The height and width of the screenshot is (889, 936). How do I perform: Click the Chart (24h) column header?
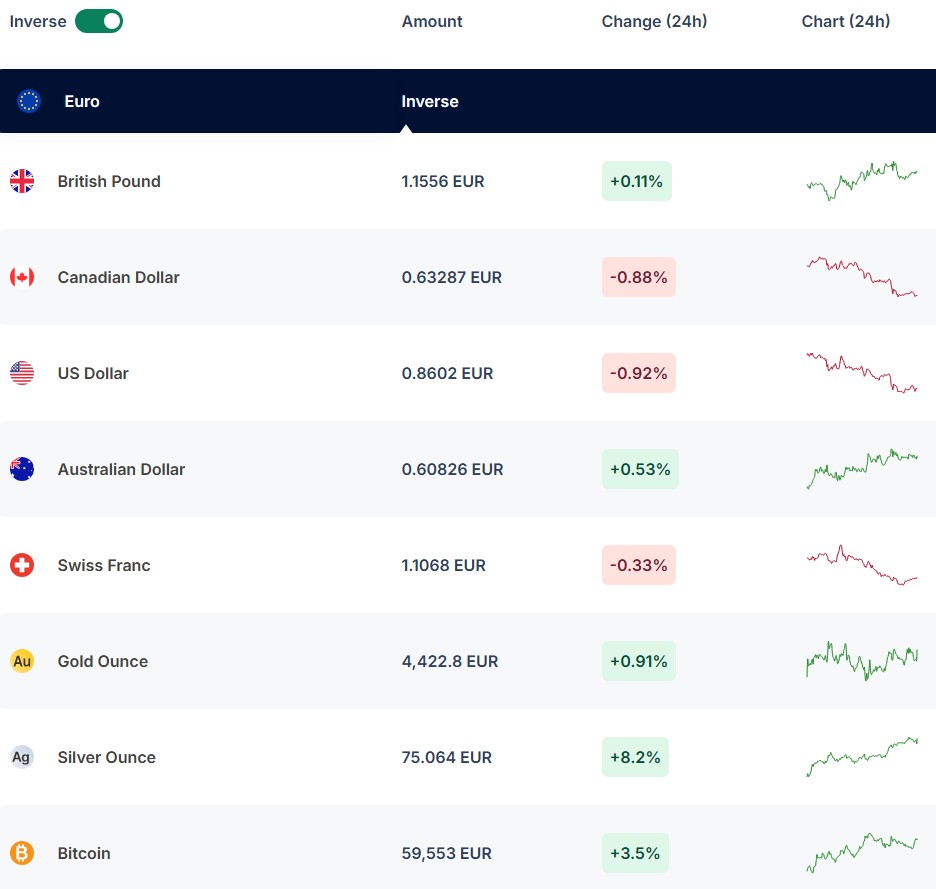tap(846, 21)
